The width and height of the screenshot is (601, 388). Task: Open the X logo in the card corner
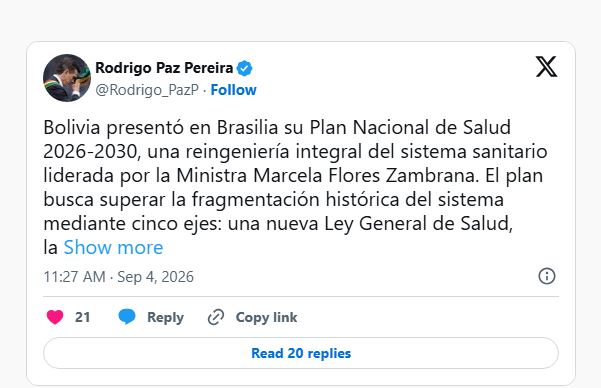click(547, 67)
